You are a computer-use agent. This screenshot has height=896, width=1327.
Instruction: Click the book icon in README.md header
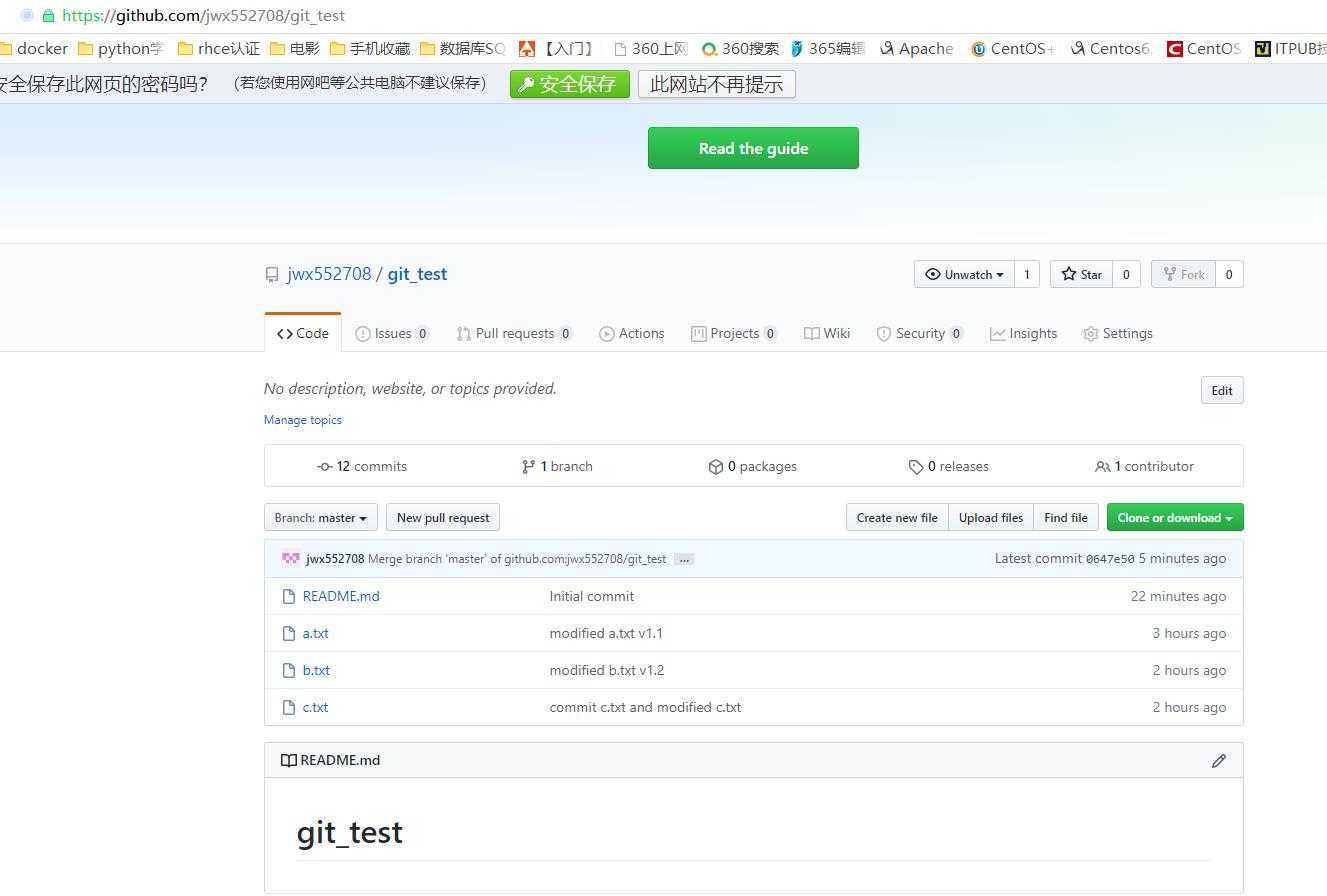(288, 761)
